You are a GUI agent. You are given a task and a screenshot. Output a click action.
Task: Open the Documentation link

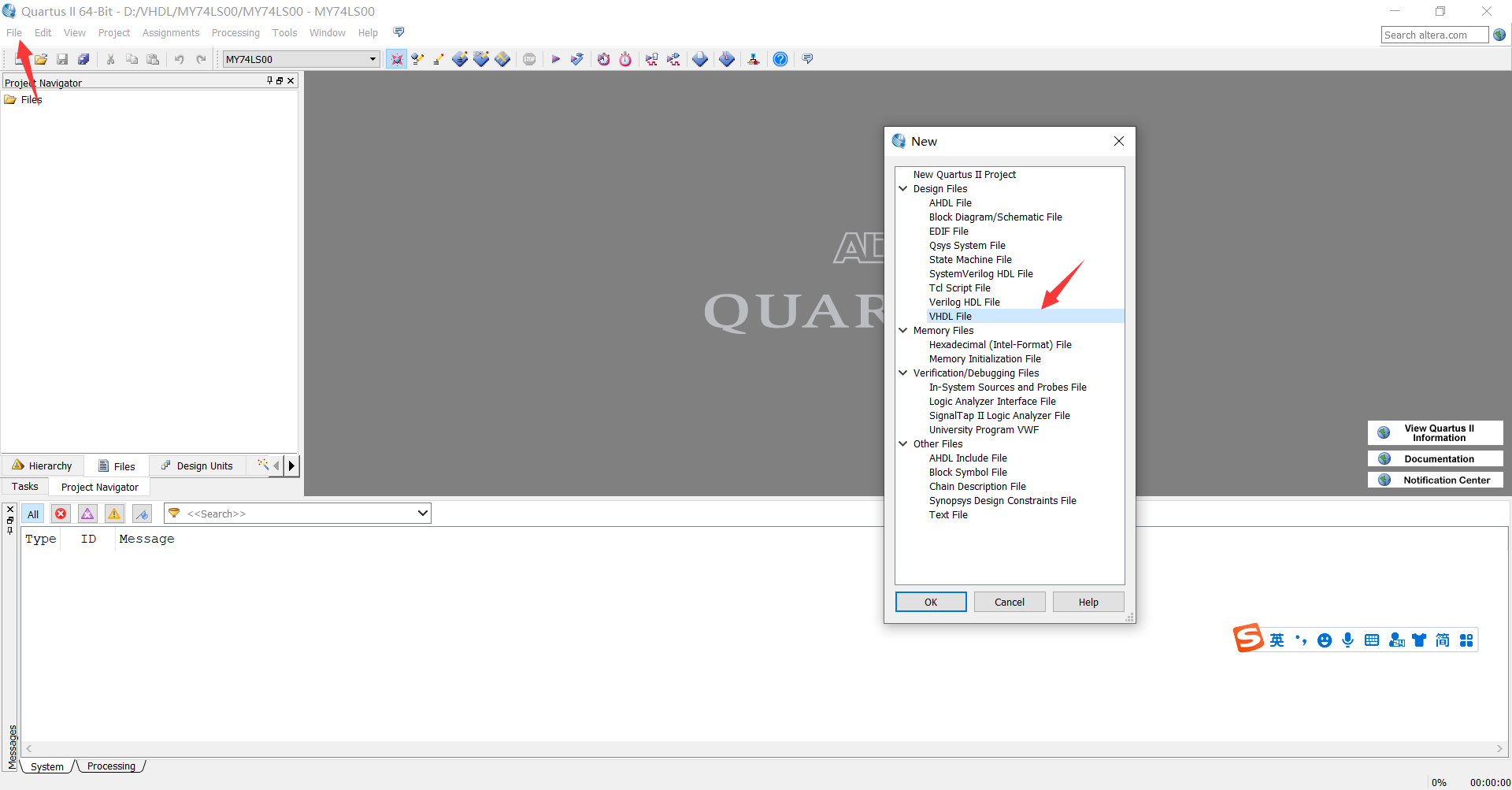(1436, 458)
